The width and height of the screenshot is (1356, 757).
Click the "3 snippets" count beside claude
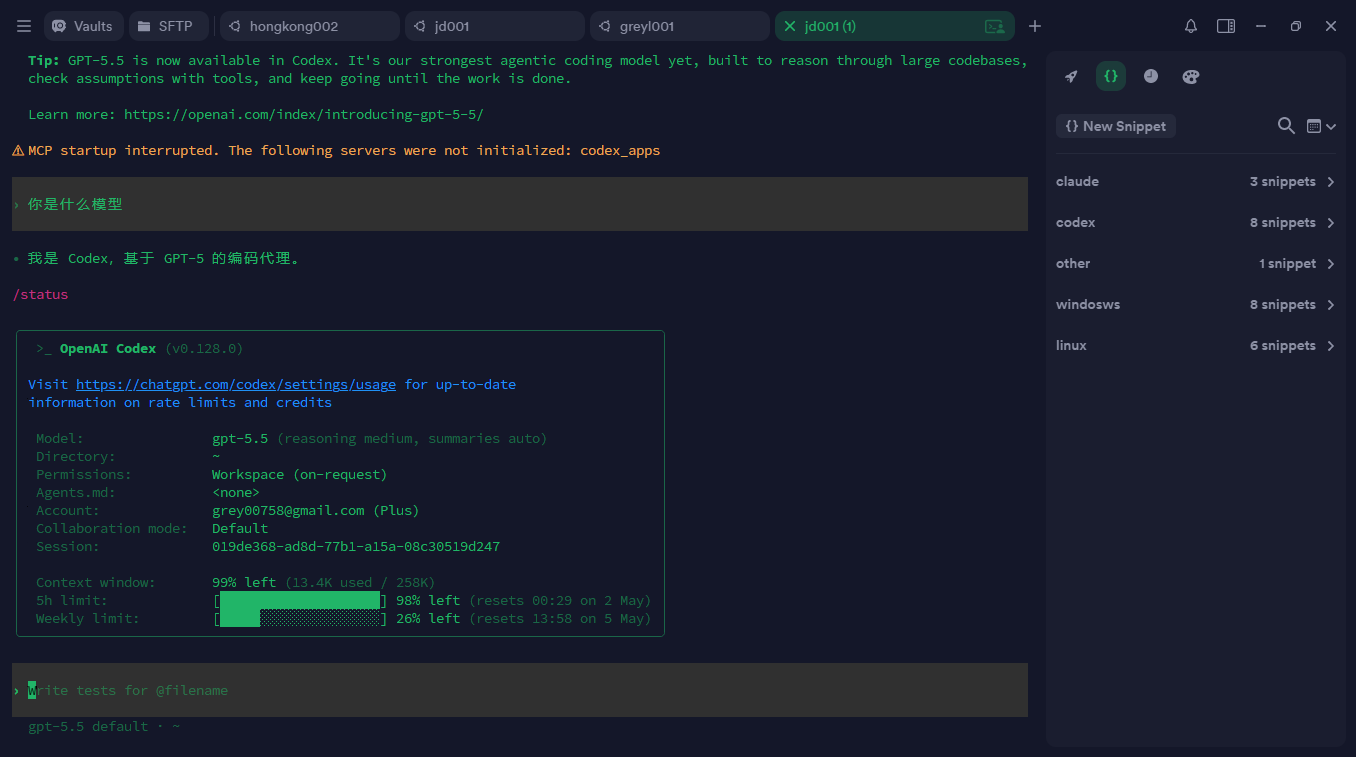(x=1282, y=182)
